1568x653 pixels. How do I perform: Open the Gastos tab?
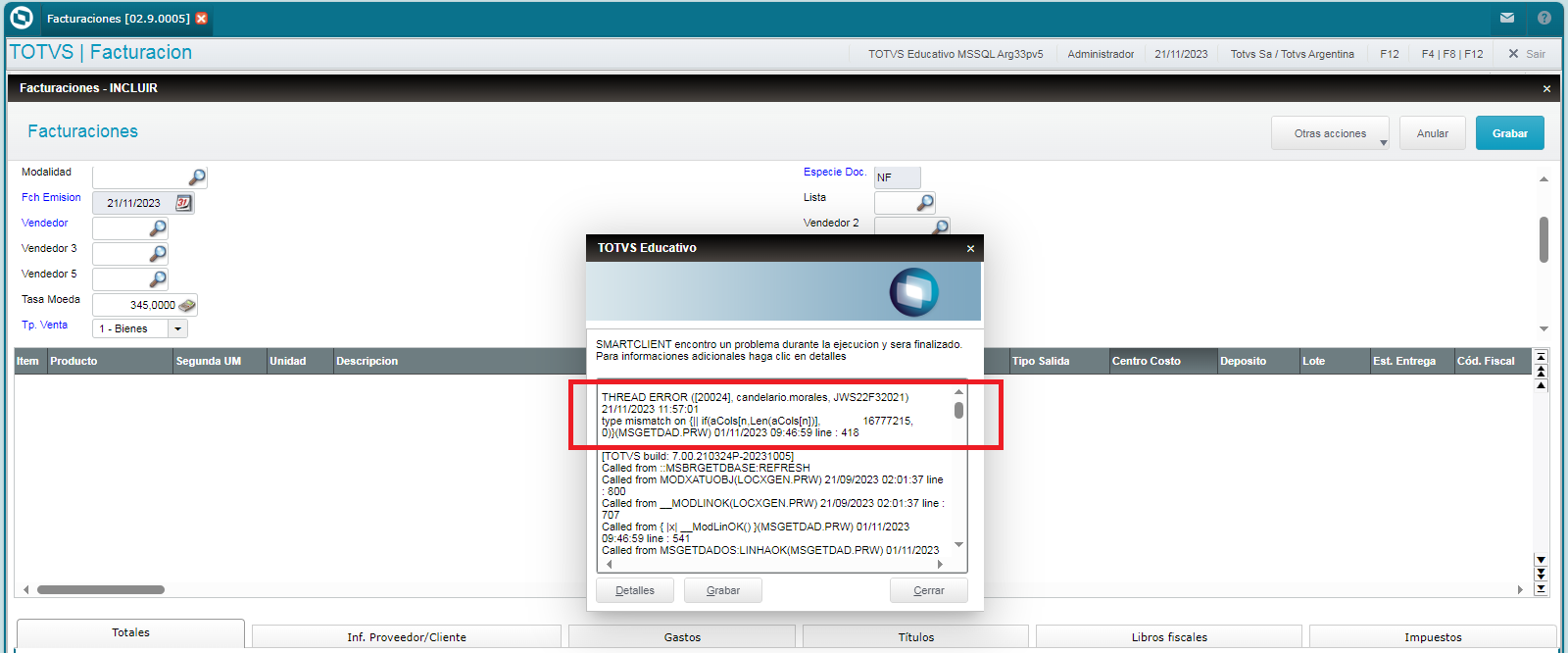[682, 637]
